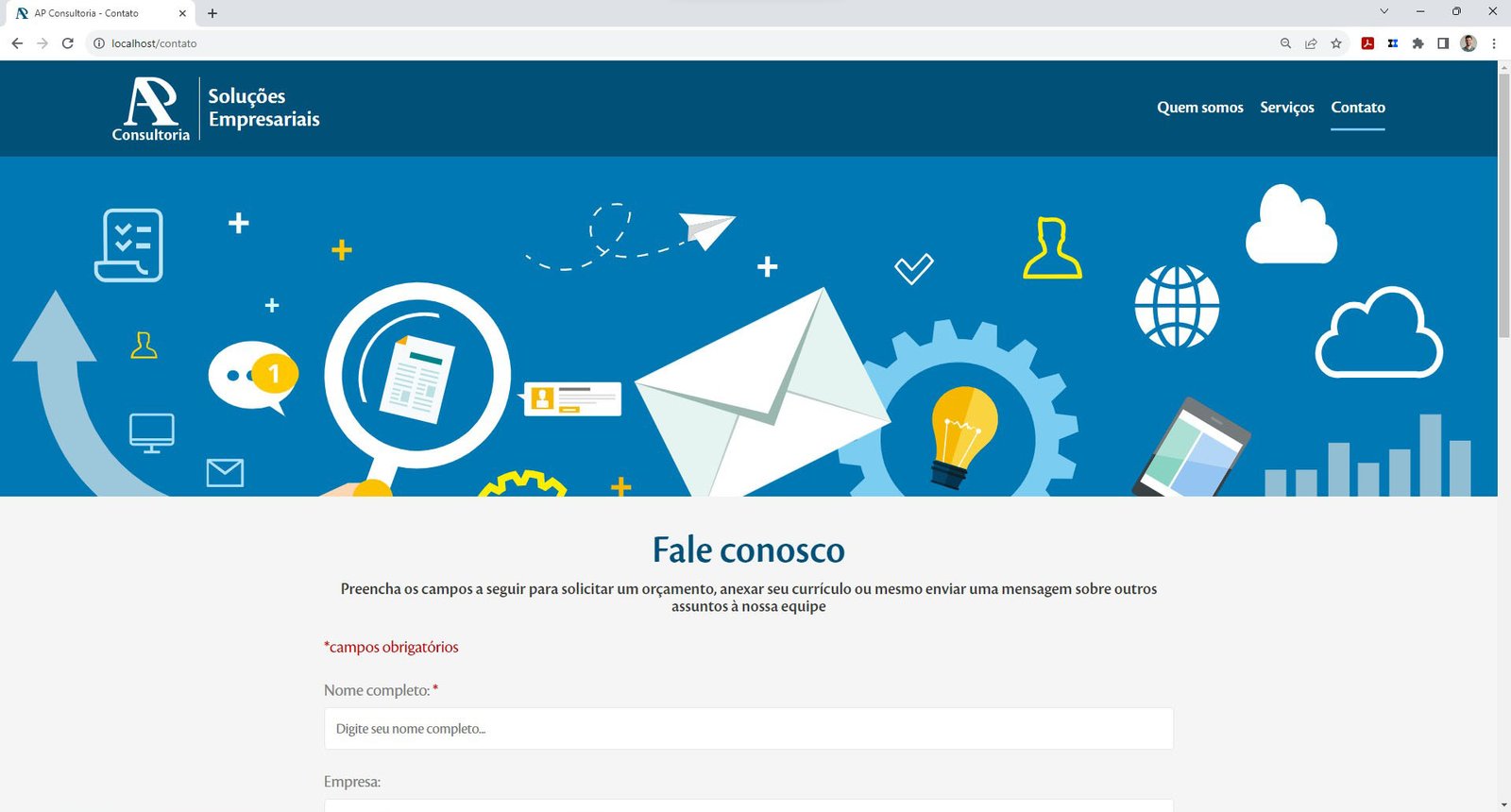Open the Adobe Acrobat extension
Viewport: 1511px width, 812px height.
(1367, 43)
